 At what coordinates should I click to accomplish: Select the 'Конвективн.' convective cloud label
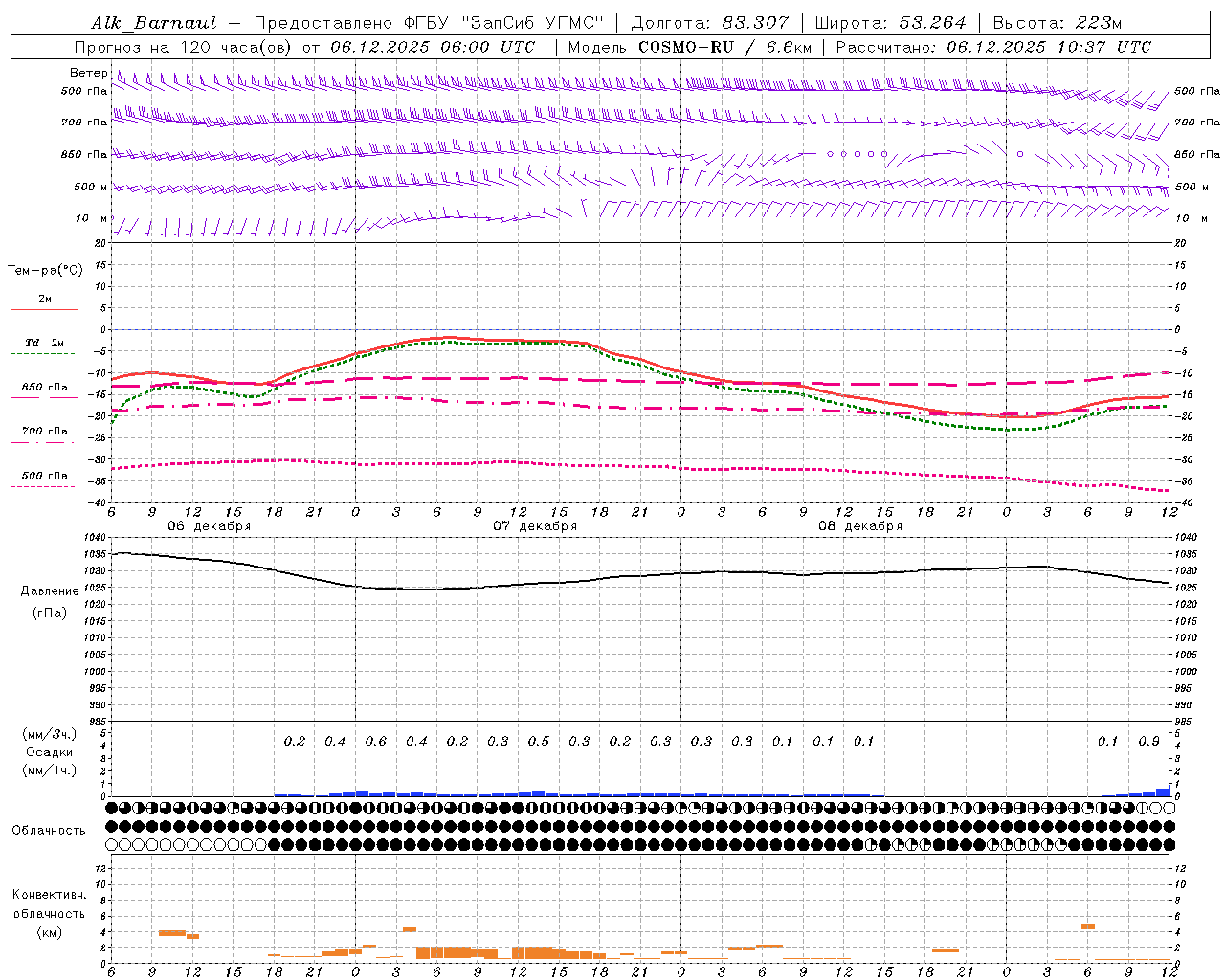click(x=49, y=895)
